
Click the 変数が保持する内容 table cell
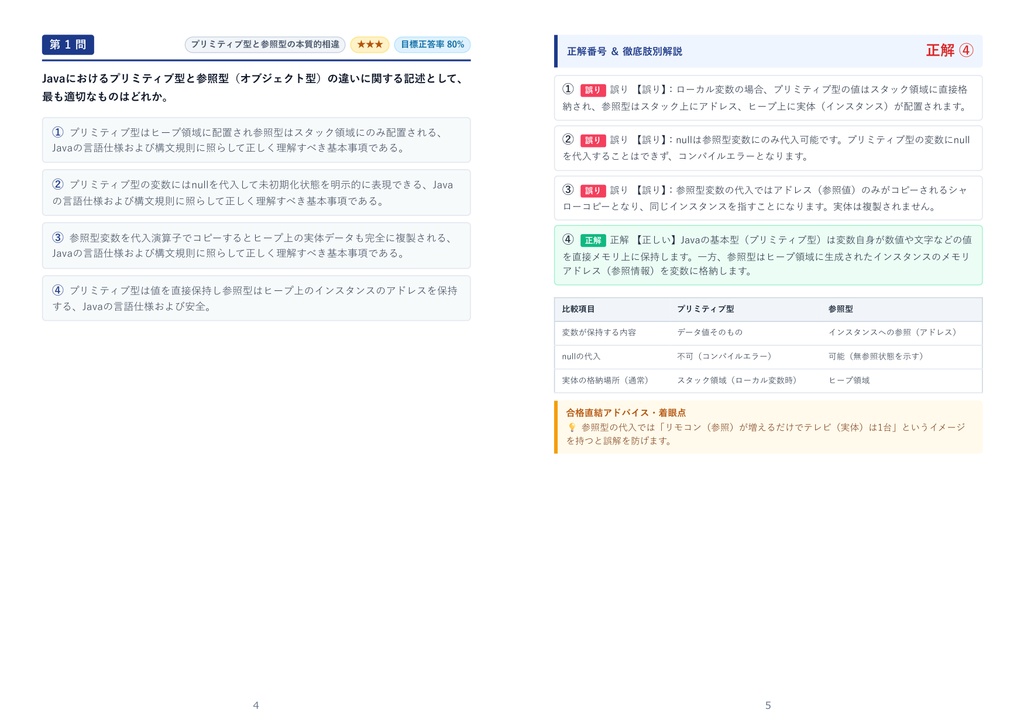[x=599, y=332]
